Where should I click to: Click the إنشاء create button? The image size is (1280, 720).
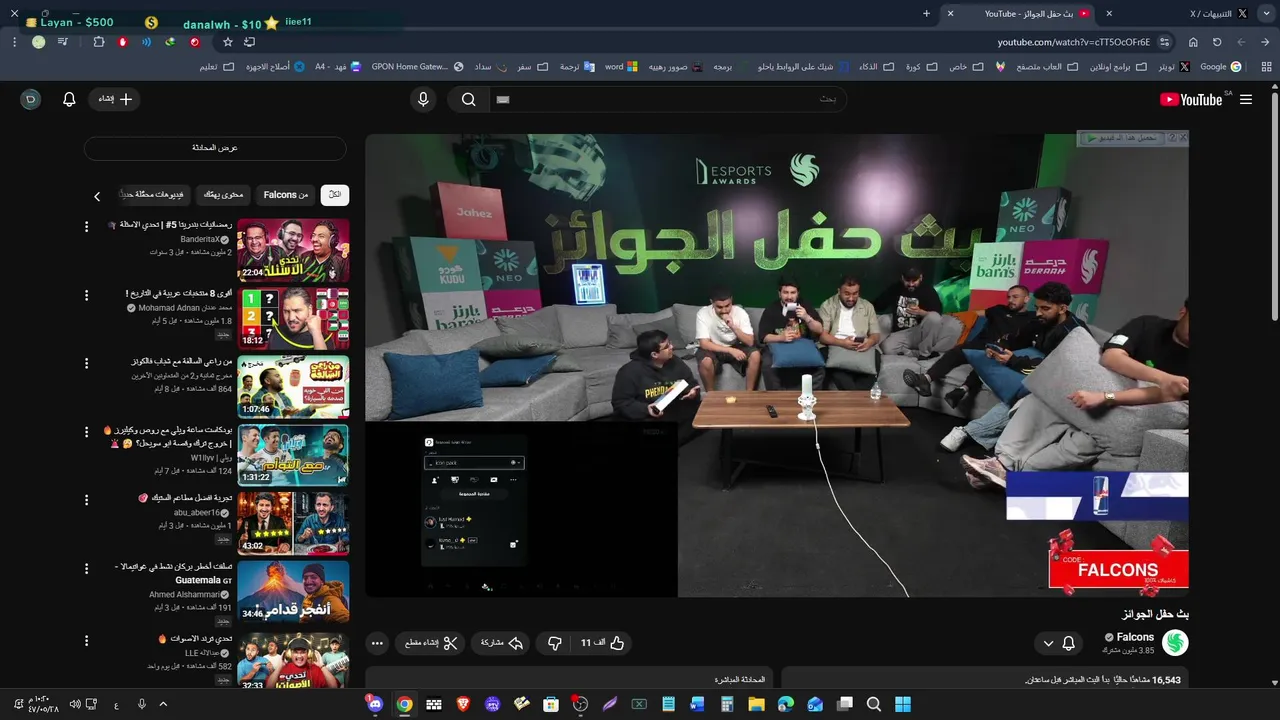point(114,99)
